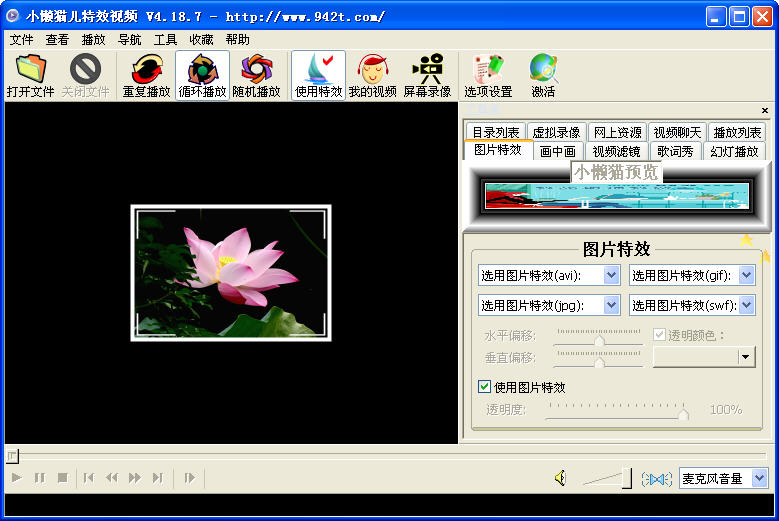Mute sound with the speaker icon
This screenshot has width=779, height=521.
point(560,478)
